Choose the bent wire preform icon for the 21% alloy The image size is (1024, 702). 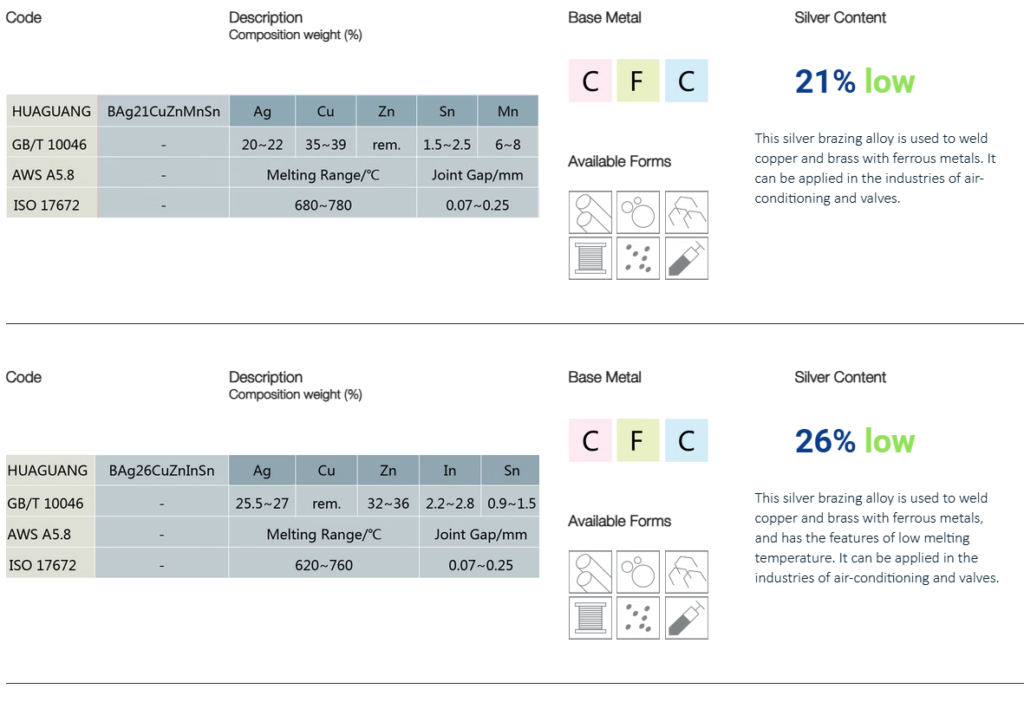coord(686,212)
